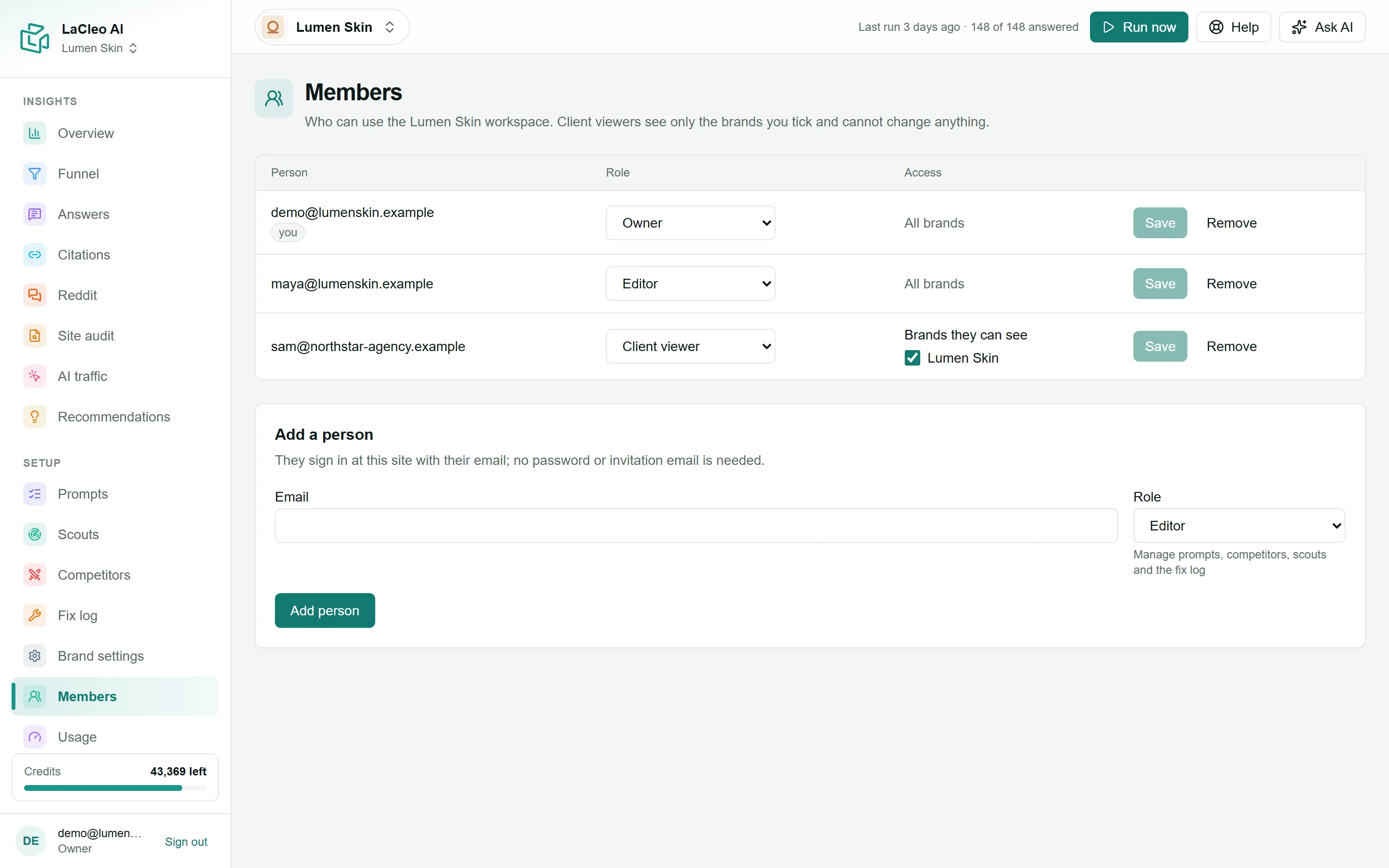Open the Competitors crossed-swords icon
The image size is (1389, 868).
[34, 575]
